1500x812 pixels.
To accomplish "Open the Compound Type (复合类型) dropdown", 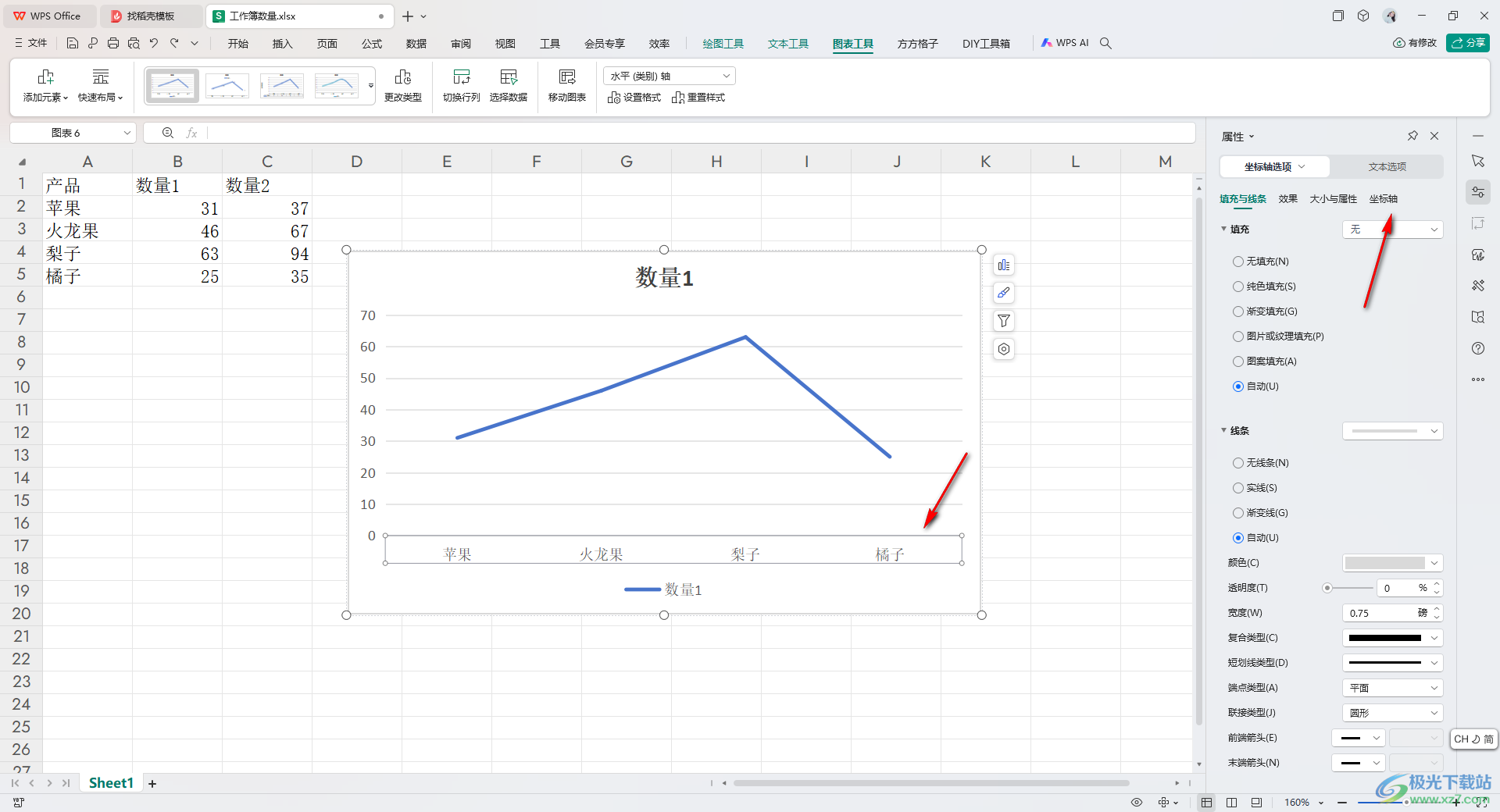I will pyautogui.click(x=1392, y=638).
